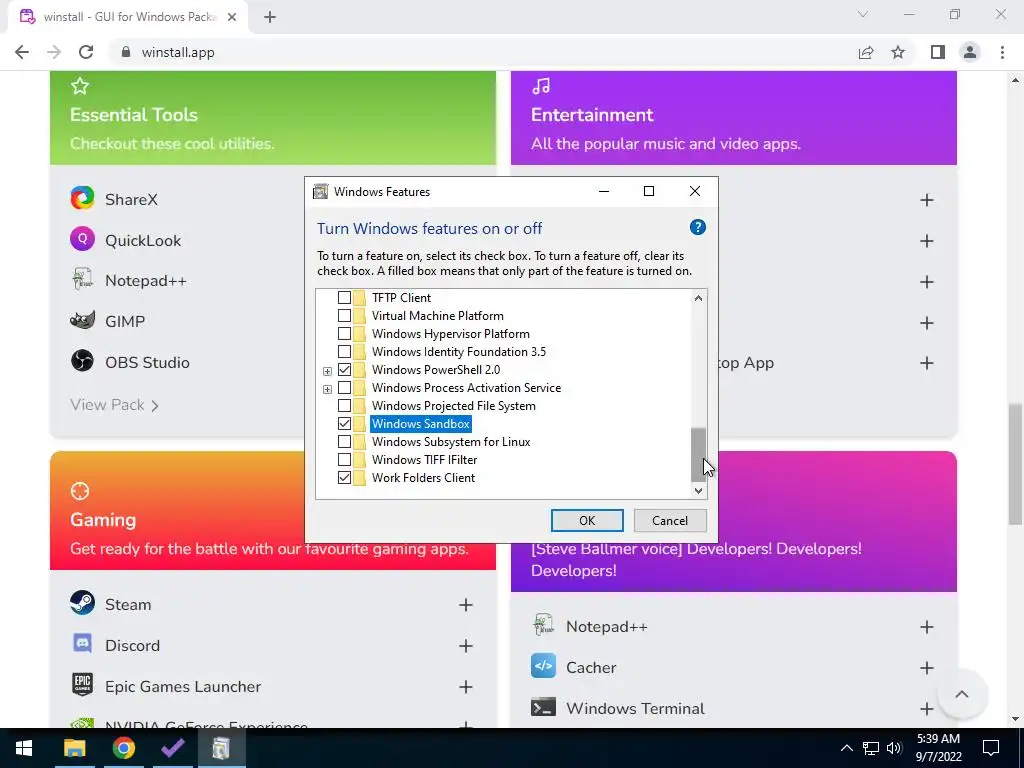The height and width of the screenshot is (768, 1024).
Task: Enable Windows Subsystem for Linux checkbox
Action: [344, 442]
